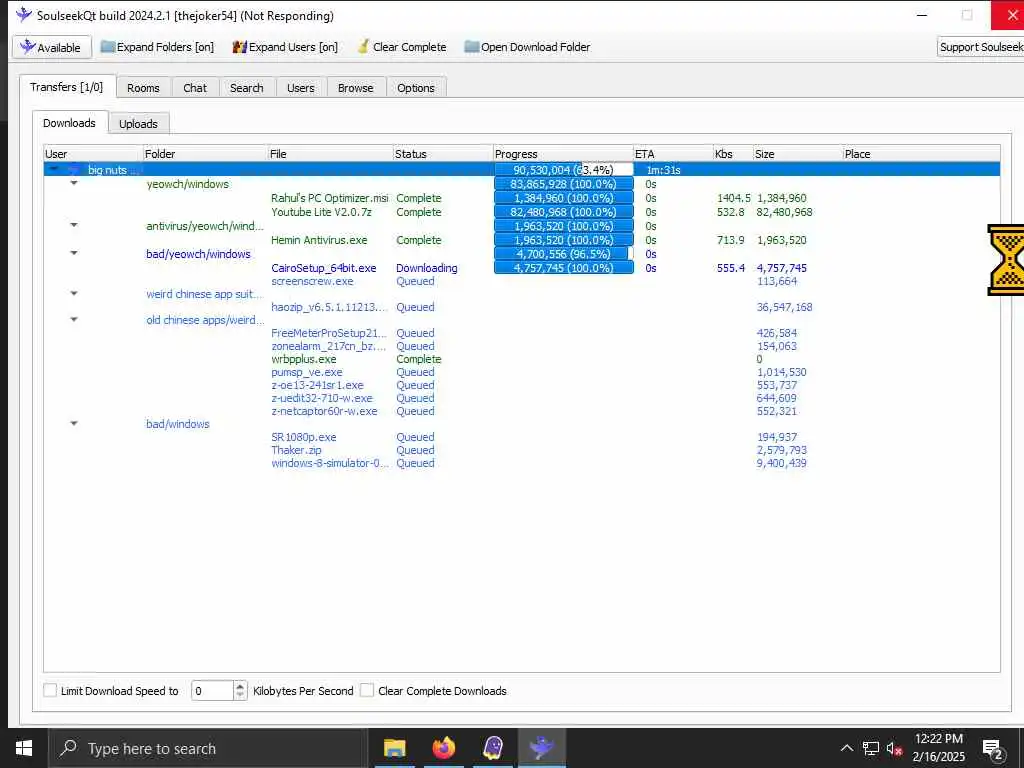Collapse the old chinese apps/weird... folder
The image size is (1024, 768).
point(74,320)
